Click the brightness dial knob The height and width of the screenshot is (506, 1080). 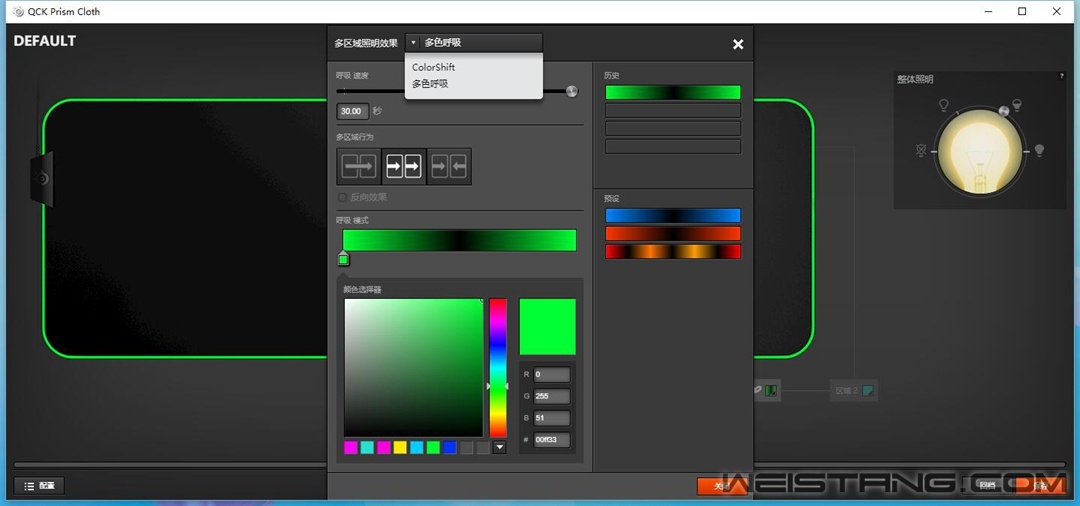coord(1005,111)
